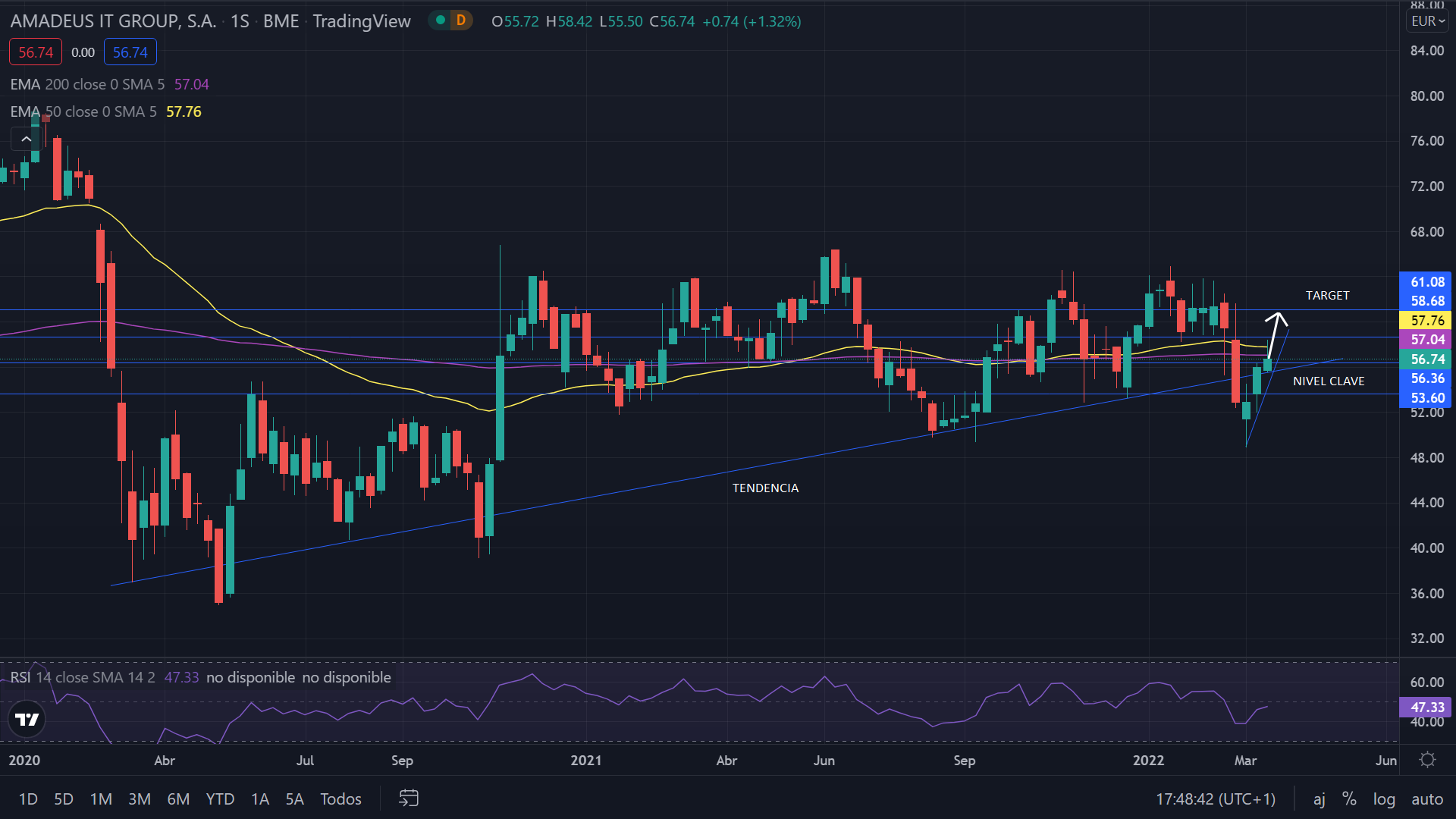Viewport: 1456px width, 819px height.
Task: Select the TENDENCIA trendline label
Action: coord(765,488)
